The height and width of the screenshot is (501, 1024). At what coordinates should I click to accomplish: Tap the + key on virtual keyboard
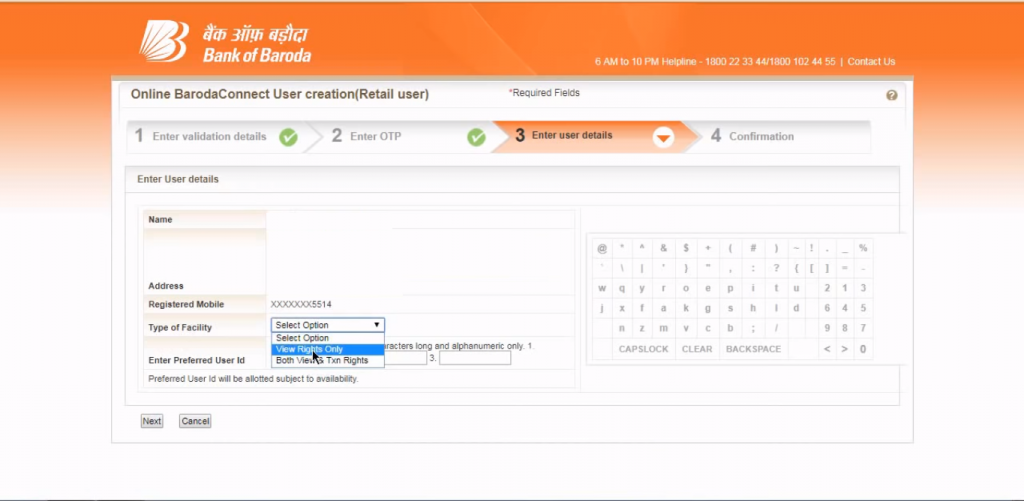point(708,248)
